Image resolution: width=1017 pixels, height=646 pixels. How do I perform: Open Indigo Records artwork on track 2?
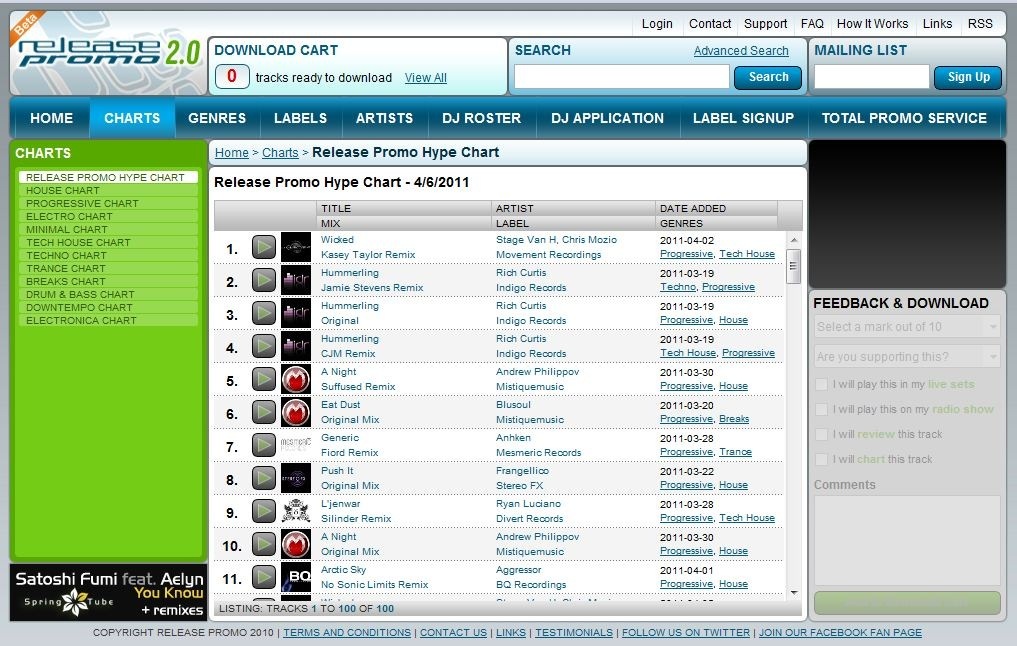296,280
